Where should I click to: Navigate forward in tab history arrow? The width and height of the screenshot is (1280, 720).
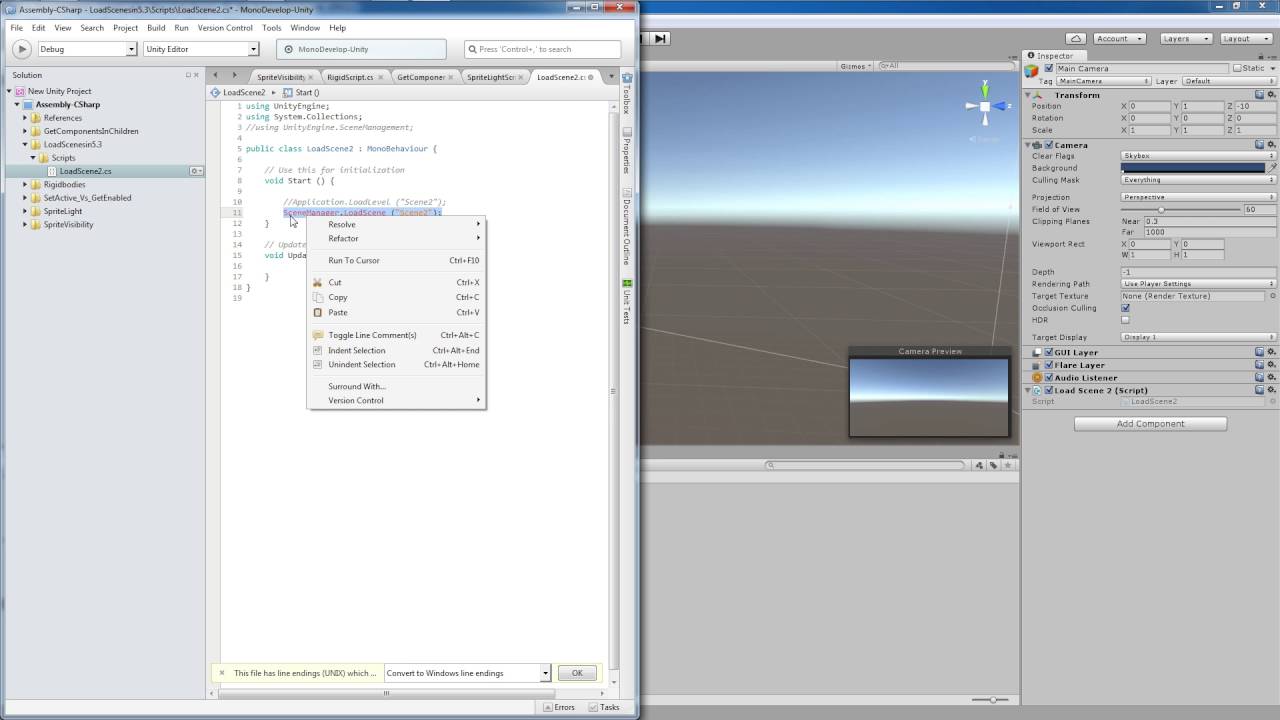[234, 76]
